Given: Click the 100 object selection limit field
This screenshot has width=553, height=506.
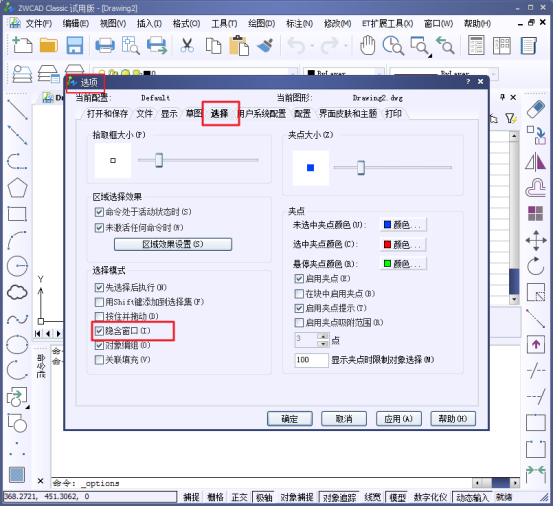Looking at the screenshot, I should tap(311, 360).
